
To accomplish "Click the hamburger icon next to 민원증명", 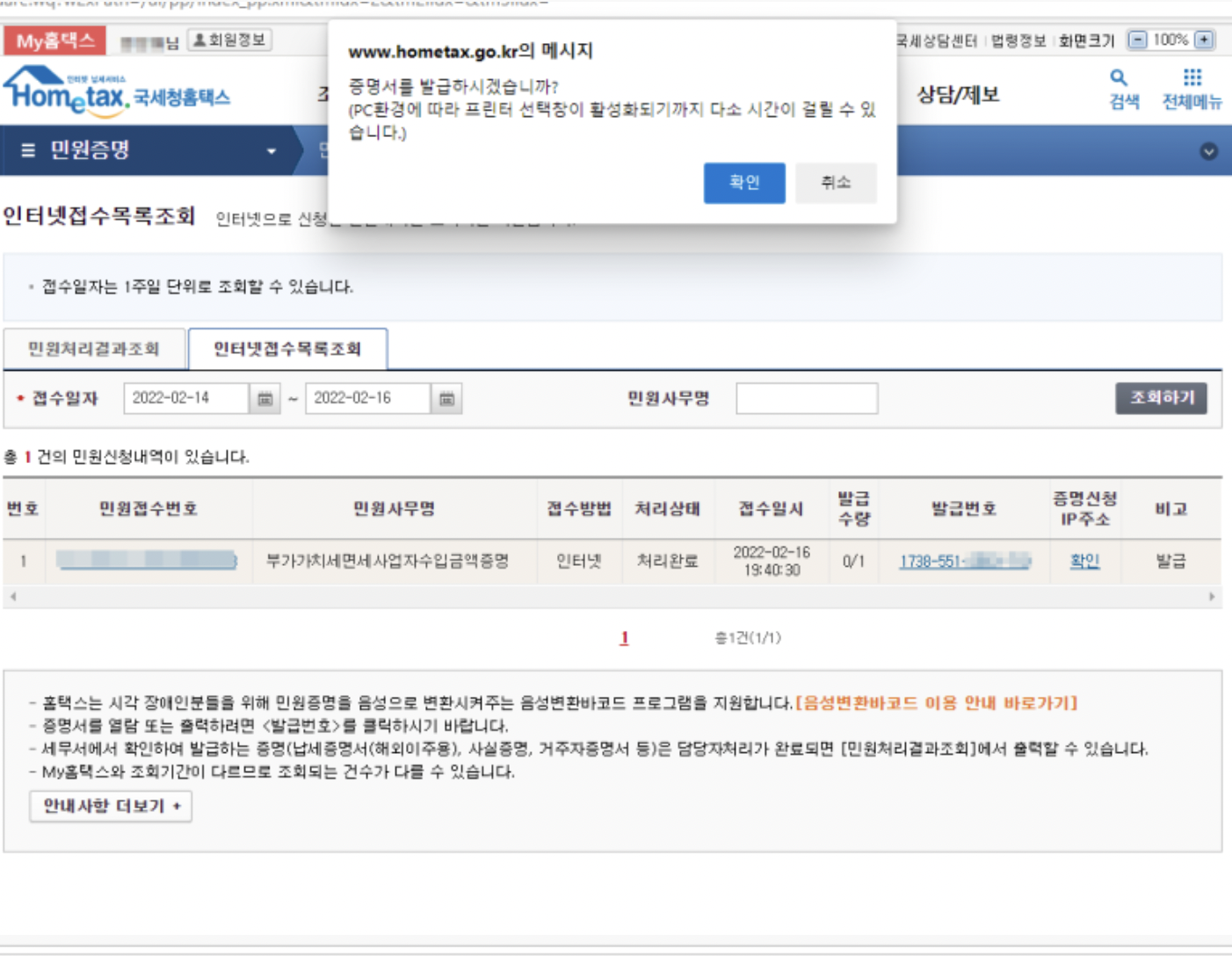I will [29, 149].
